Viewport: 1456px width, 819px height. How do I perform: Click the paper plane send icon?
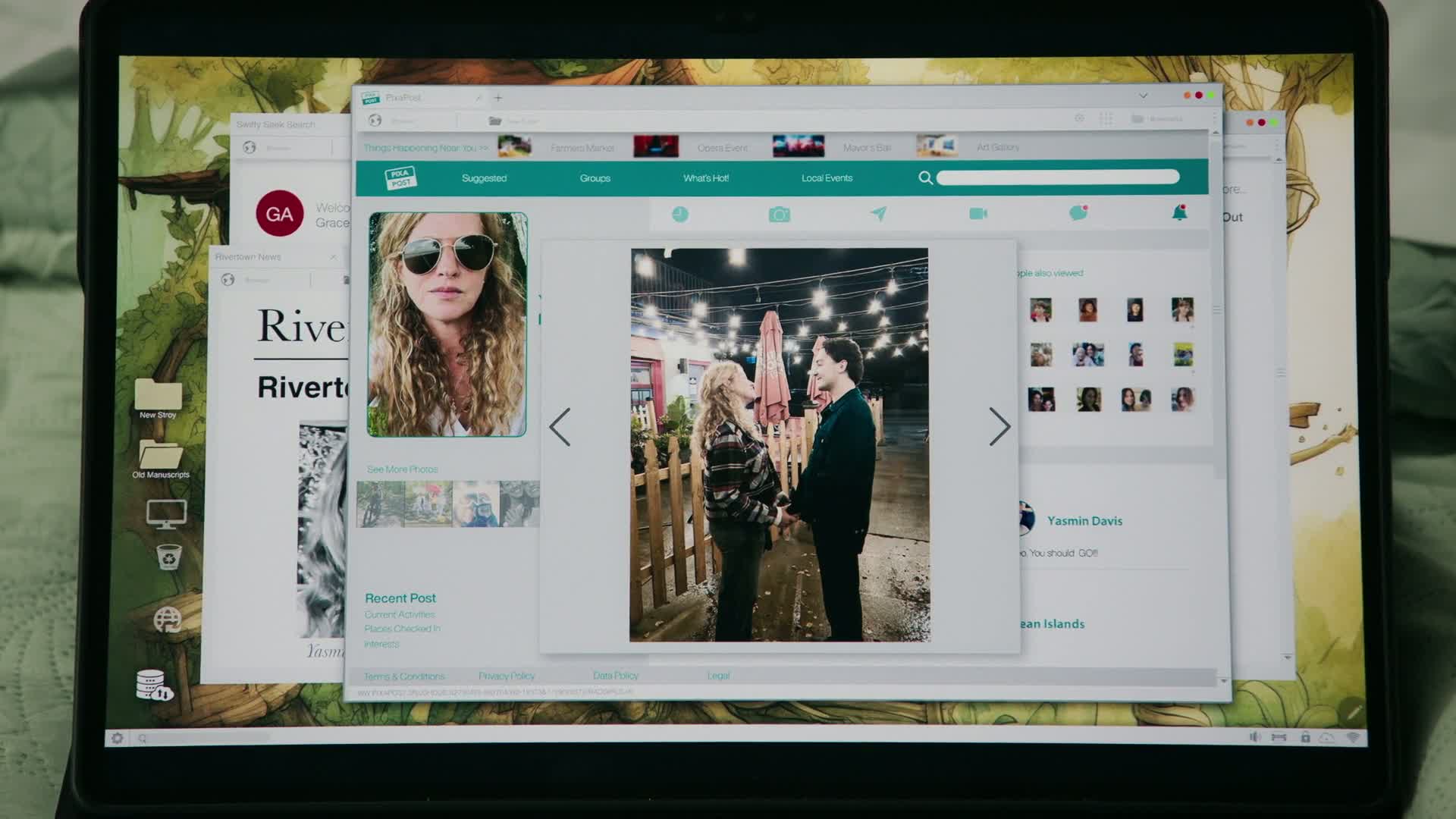(x=878, y=214)
